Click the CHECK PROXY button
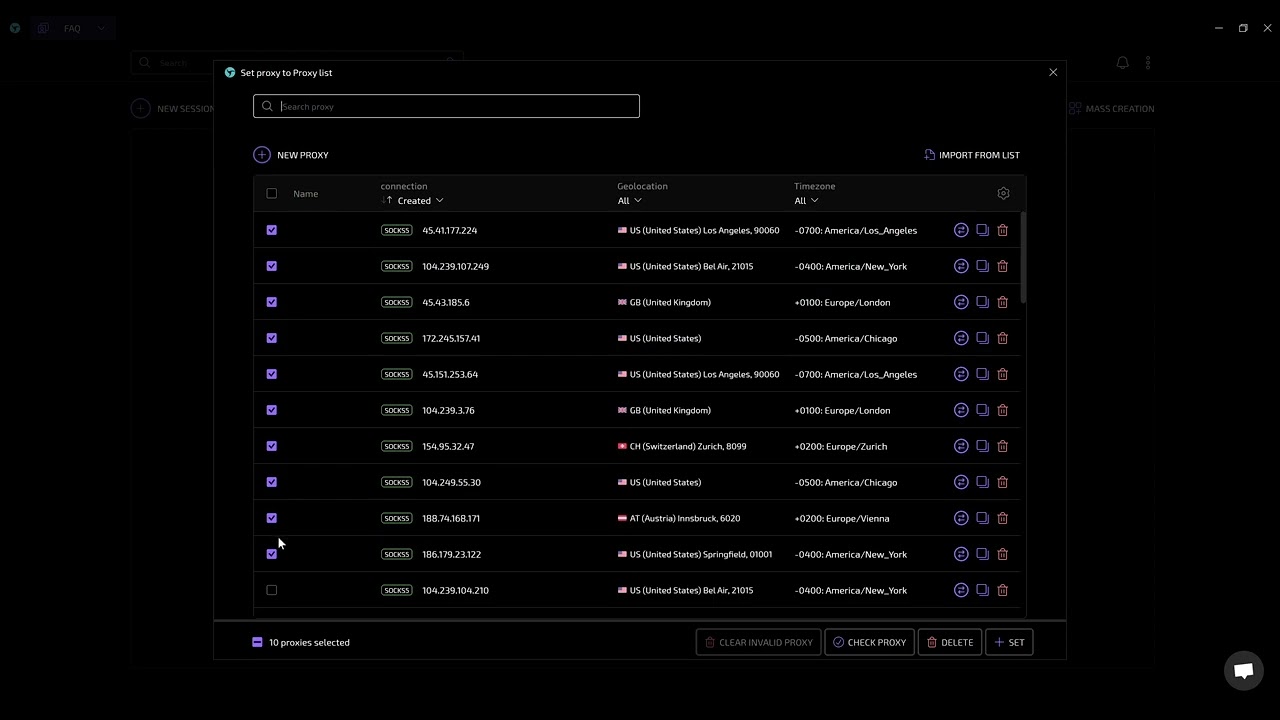Viewport: 1280px width, 720px height. 869,642
